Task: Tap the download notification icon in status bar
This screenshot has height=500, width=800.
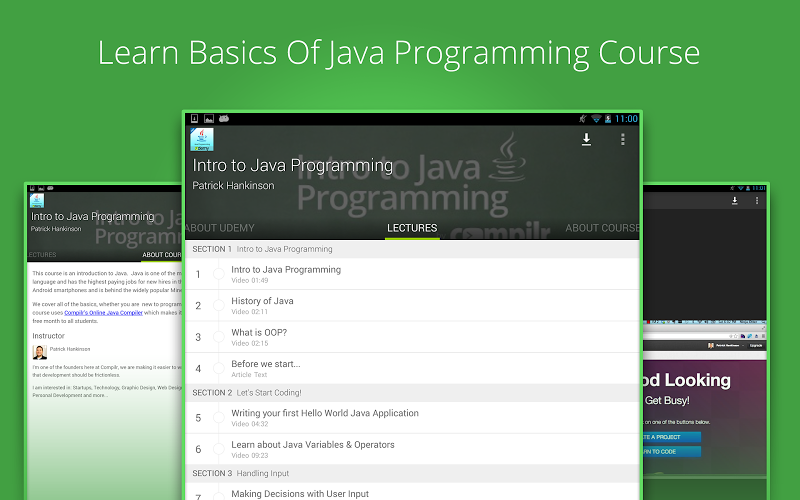Action: tap(194, 118)
